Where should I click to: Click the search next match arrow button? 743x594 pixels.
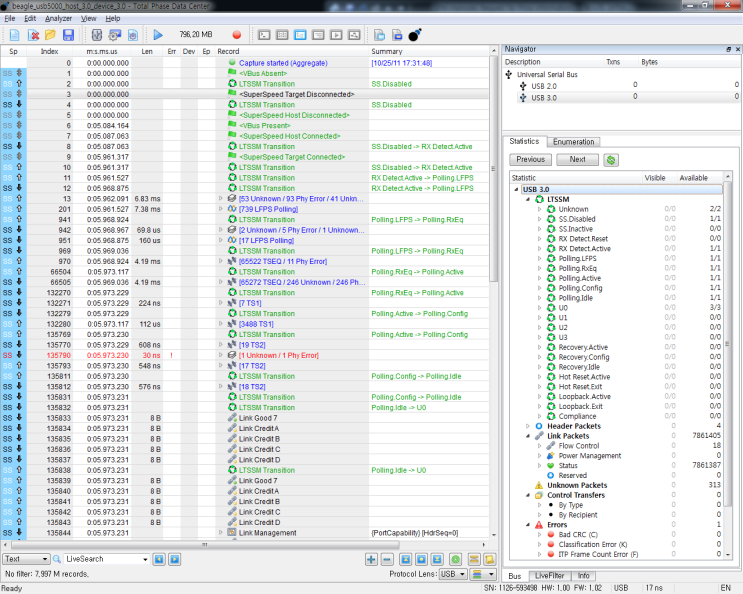(175, 559)
